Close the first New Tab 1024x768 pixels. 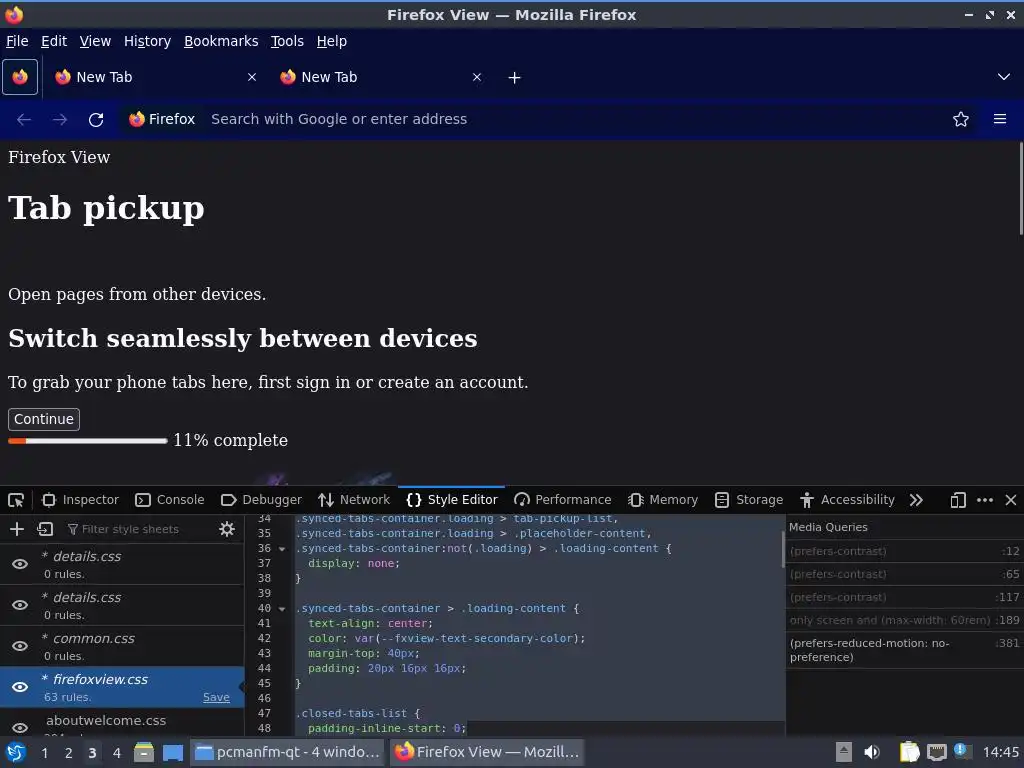(251, 77)
